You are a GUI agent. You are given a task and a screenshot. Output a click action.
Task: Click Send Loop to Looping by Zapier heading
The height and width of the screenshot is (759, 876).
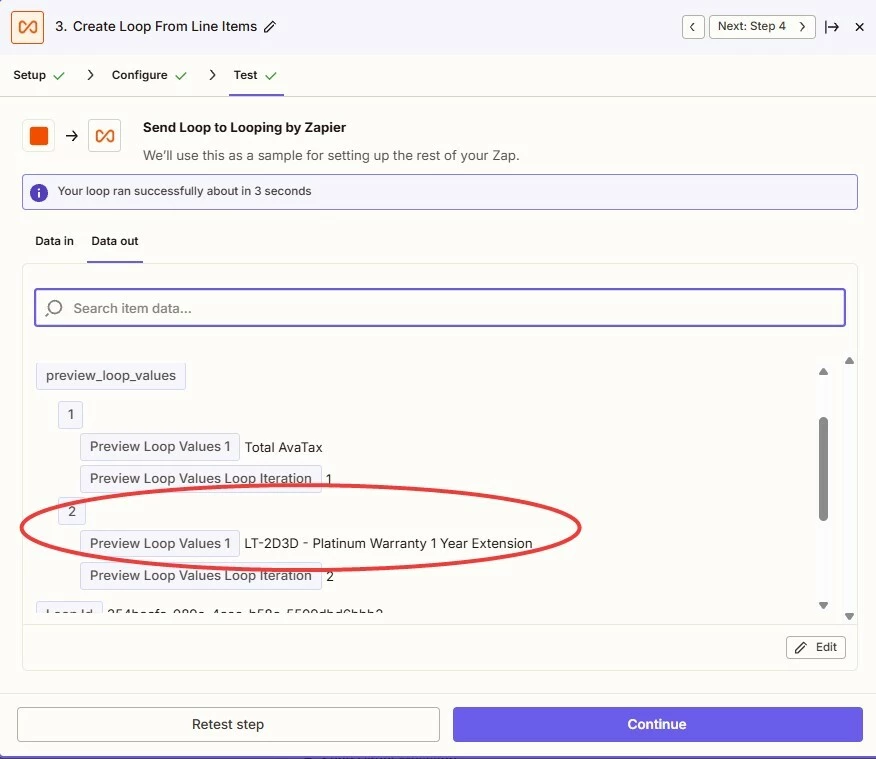click(x=244, y=127)
